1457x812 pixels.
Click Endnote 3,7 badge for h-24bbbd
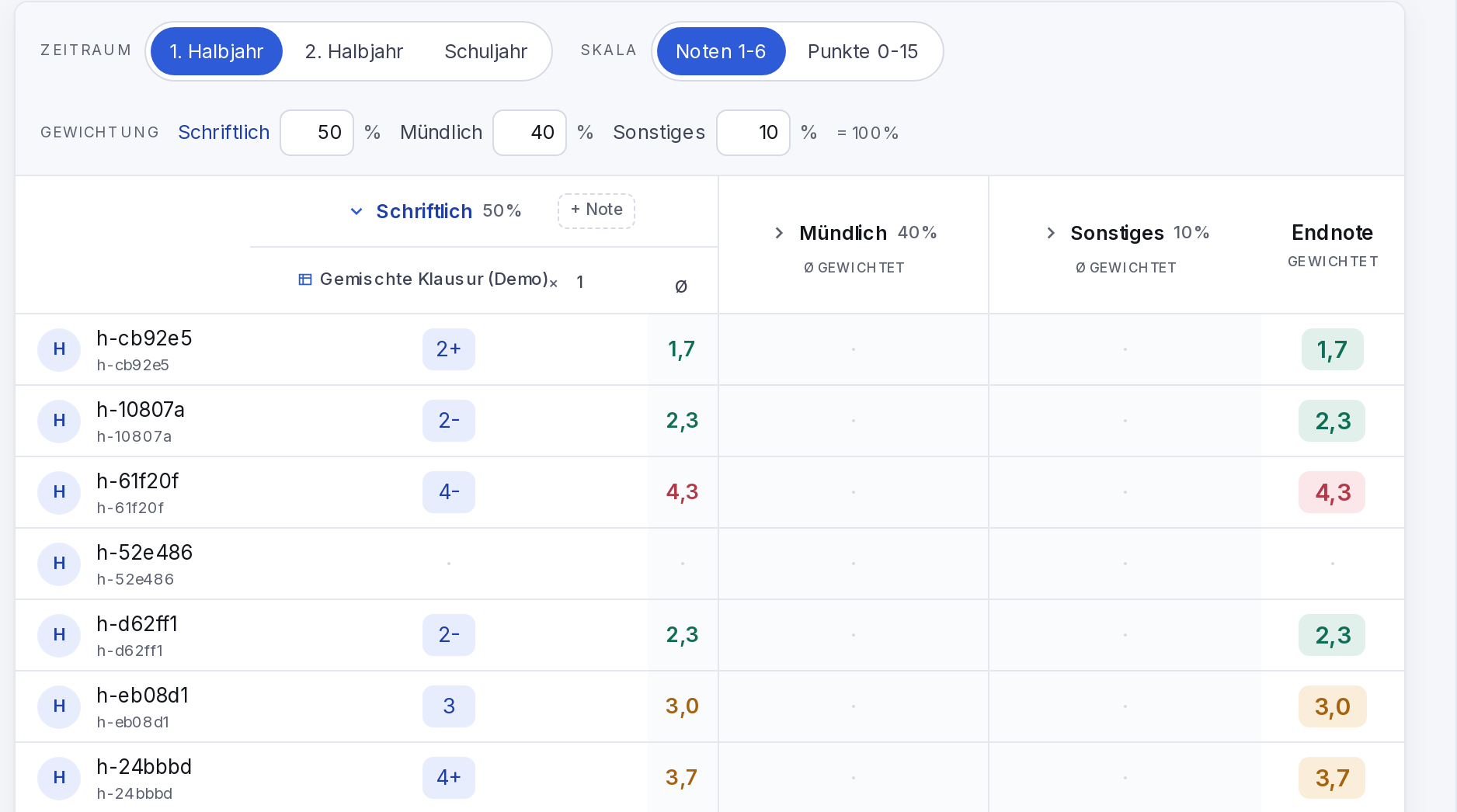[x=1333, y=778]
